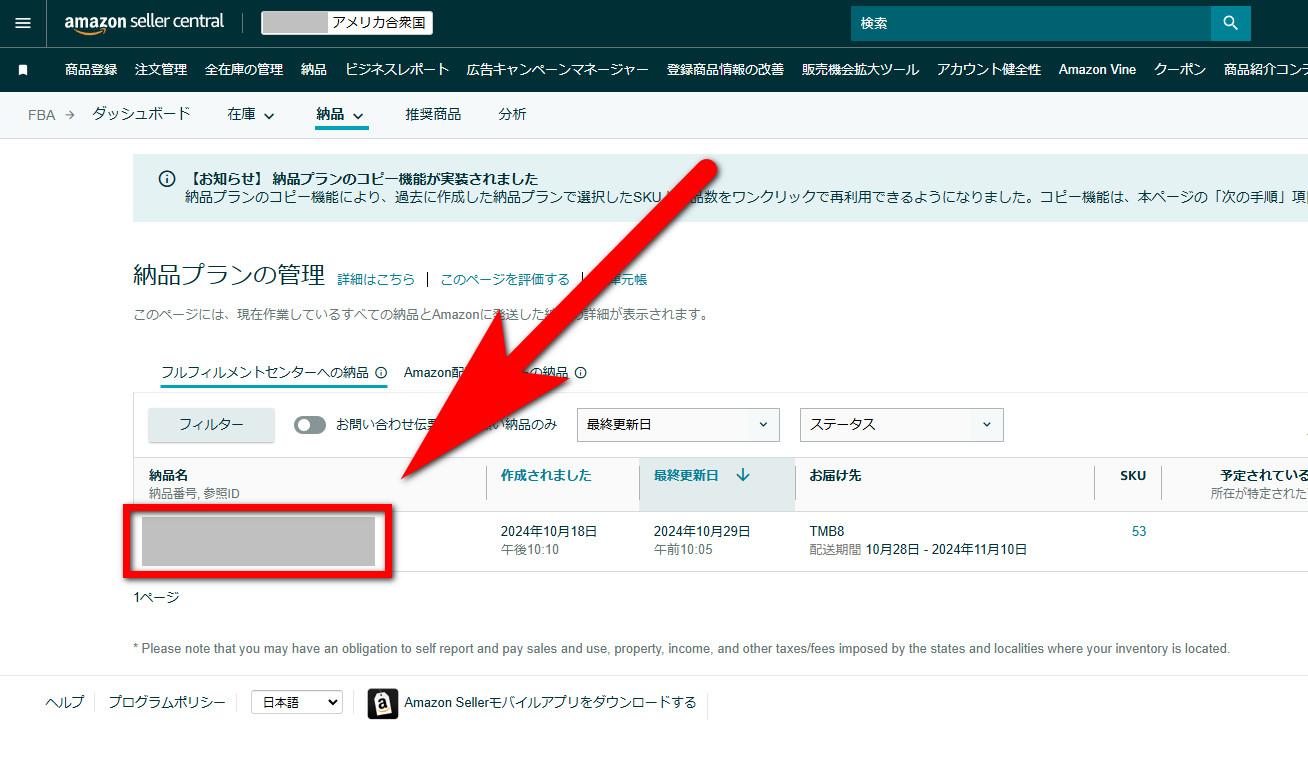Click the bookmark icon in navigation bar
This screenshot has width=1308, height=782.
[x=23, y=70]
